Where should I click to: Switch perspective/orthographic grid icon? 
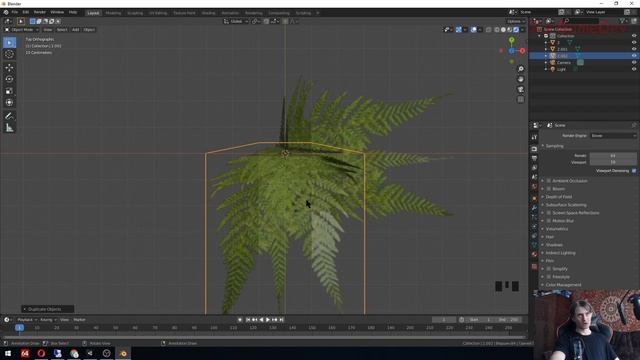point(520,100)
